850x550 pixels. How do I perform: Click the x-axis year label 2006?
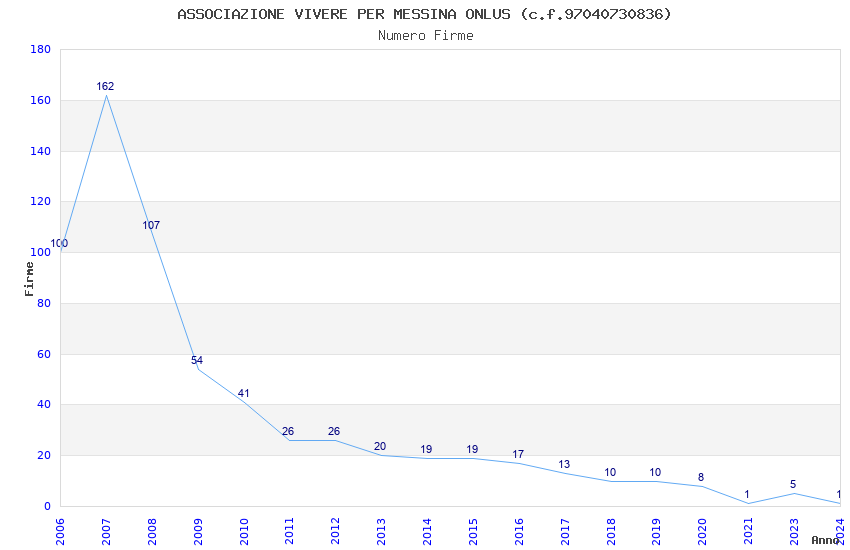(60, 532)
